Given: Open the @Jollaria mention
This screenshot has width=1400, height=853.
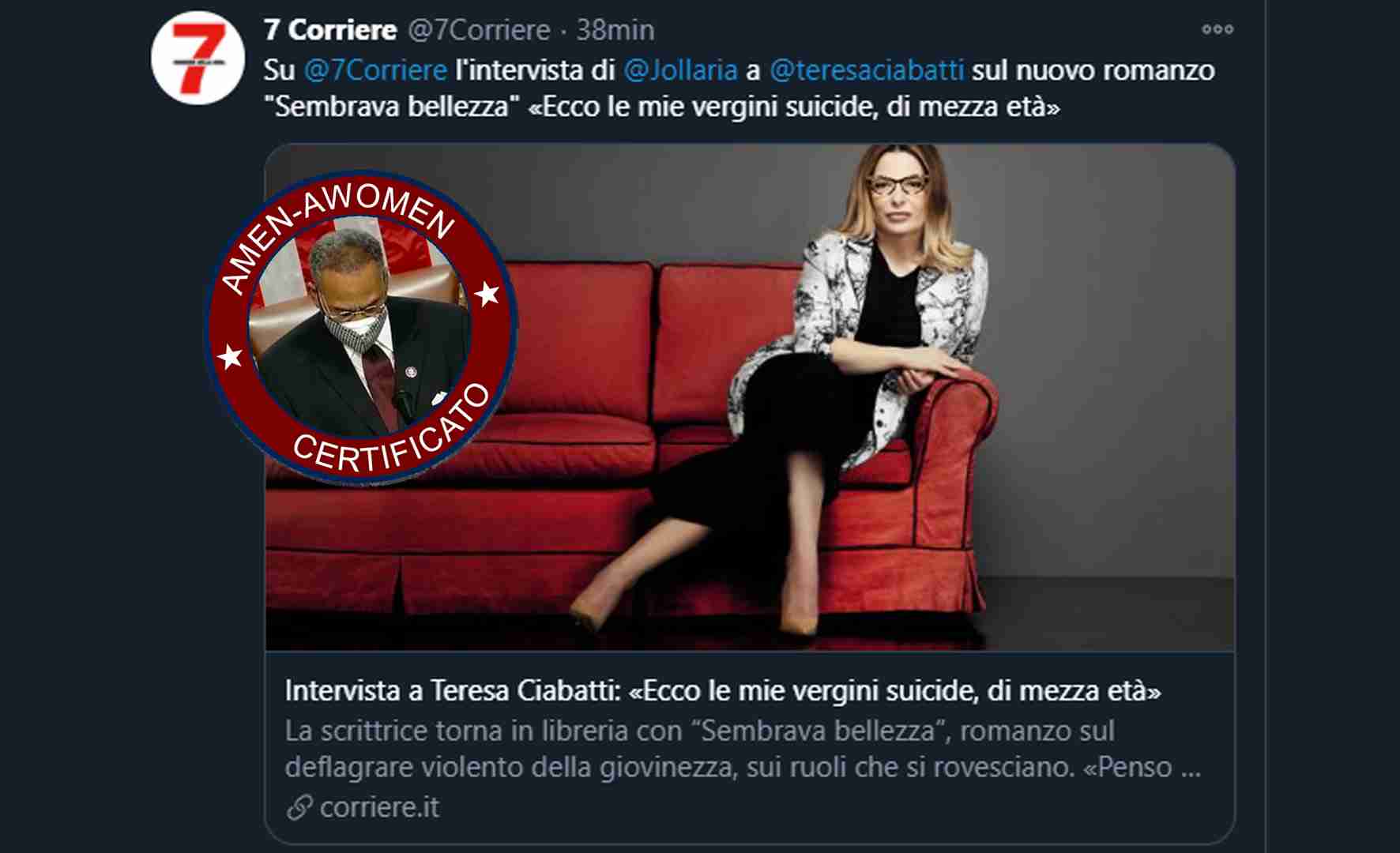Looking at the screenshot, I should [680, 70].
